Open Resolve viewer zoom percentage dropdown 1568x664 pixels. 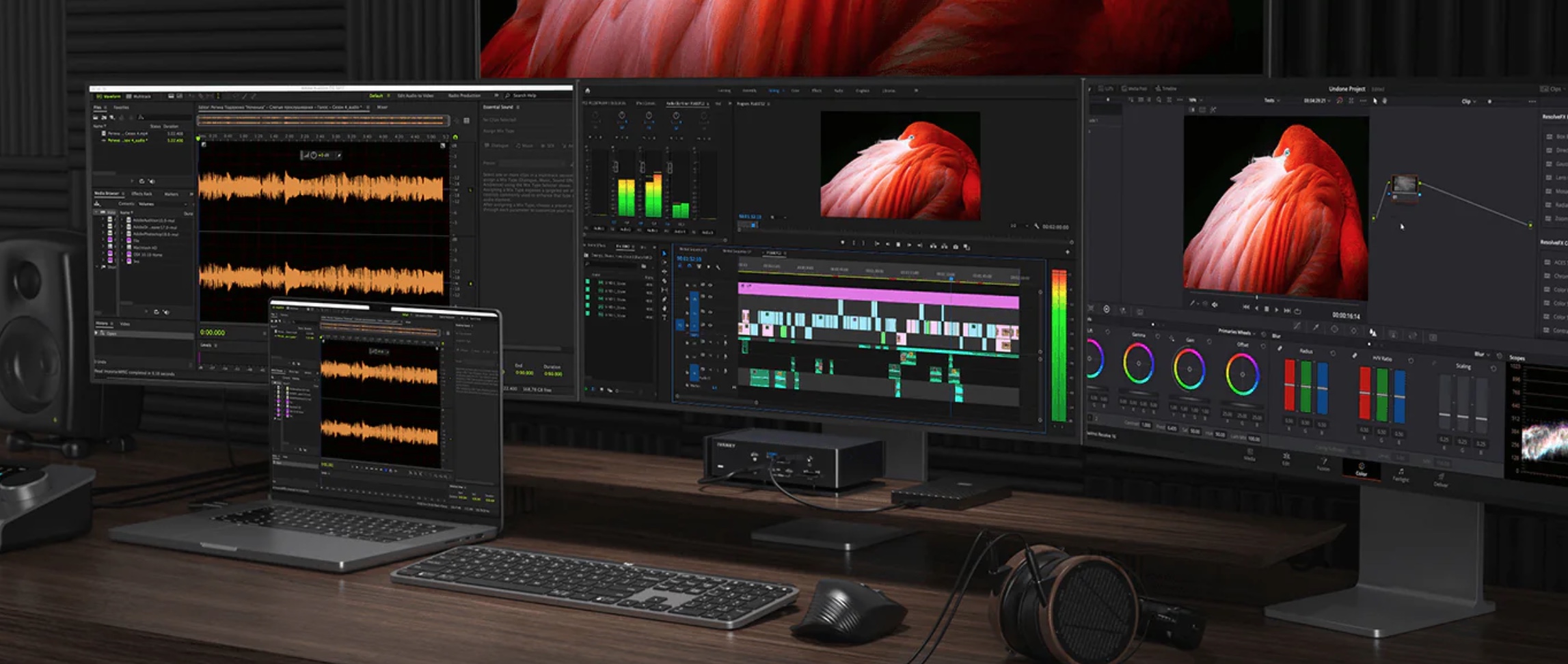1195,100
